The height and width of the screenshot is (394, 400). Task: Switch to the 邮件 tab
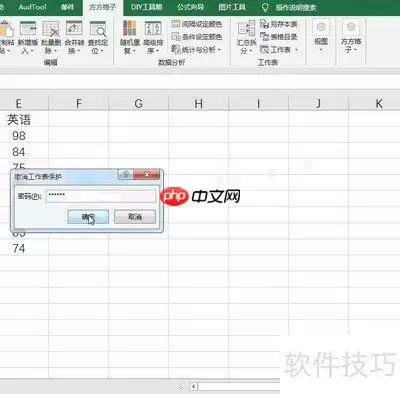[68, 7]
